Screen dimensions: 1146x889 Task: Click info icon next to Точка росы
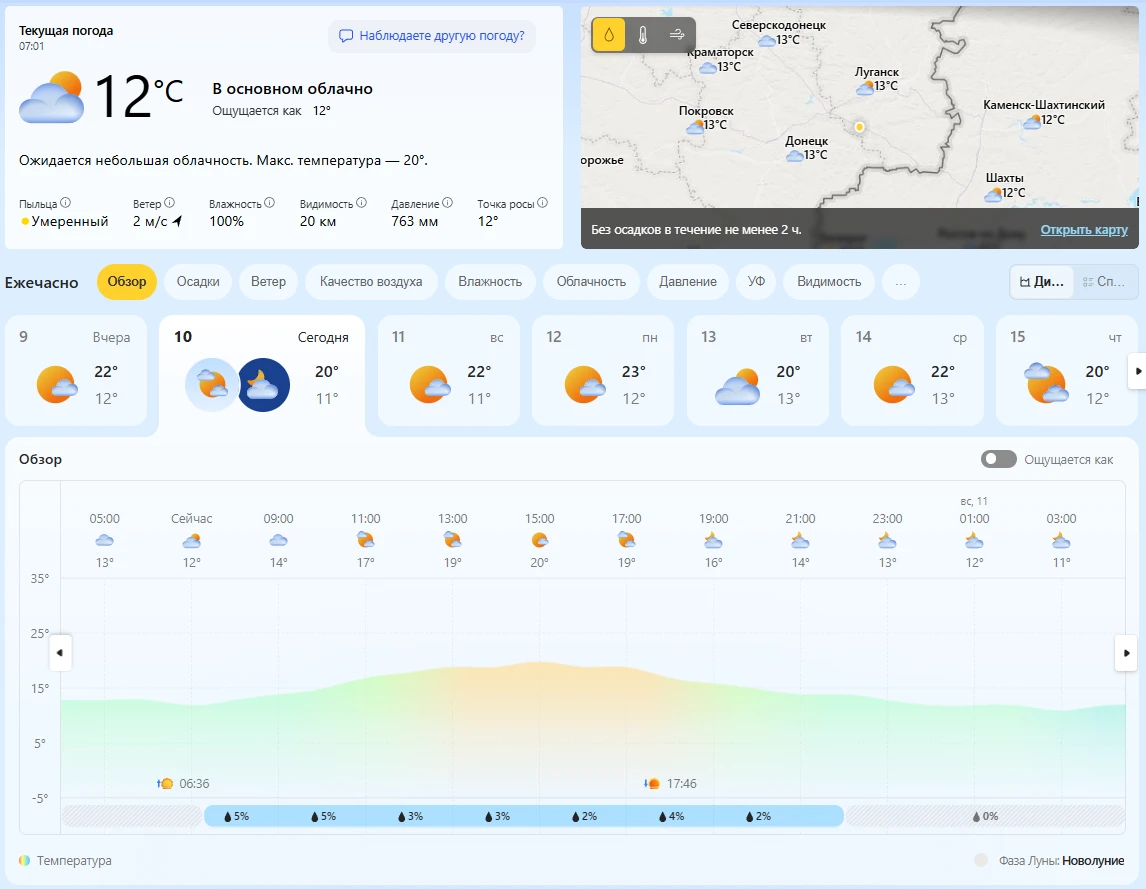(542, 203)
